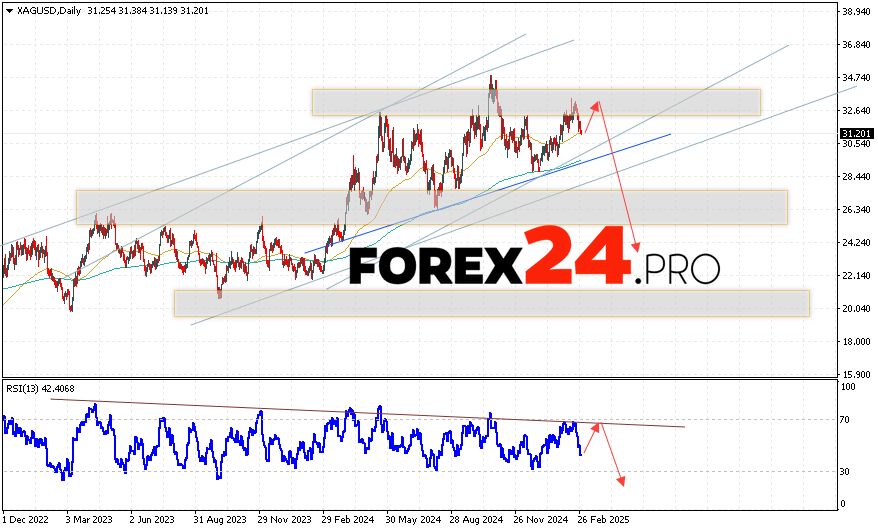This screenshot has height=531, width=878.
Task: Select the 1 Dec 2022 date label
Action: (x=27, y=520)
